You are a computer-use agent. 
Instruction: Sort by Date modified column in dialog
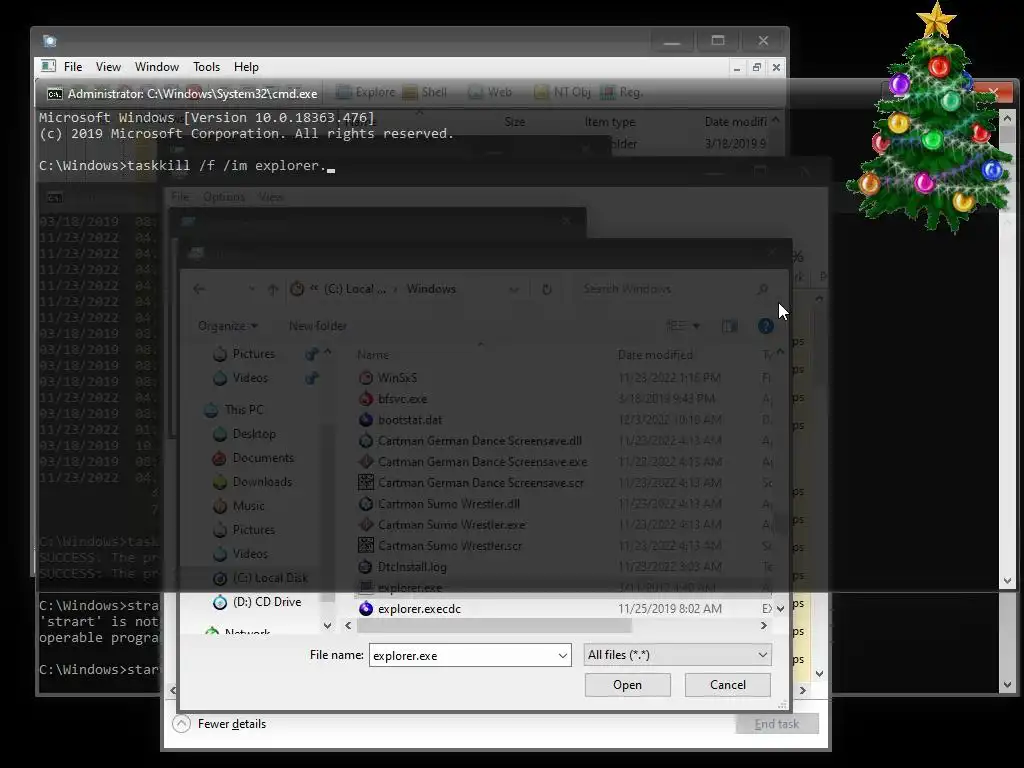coord(655,355)
